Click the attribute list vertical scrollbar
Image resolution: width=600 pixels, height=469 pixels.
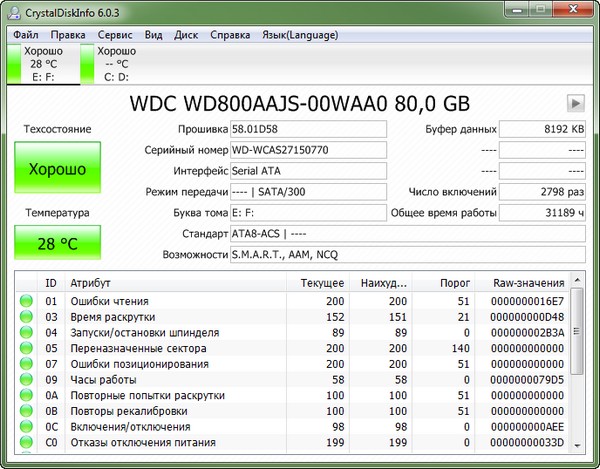577,370
